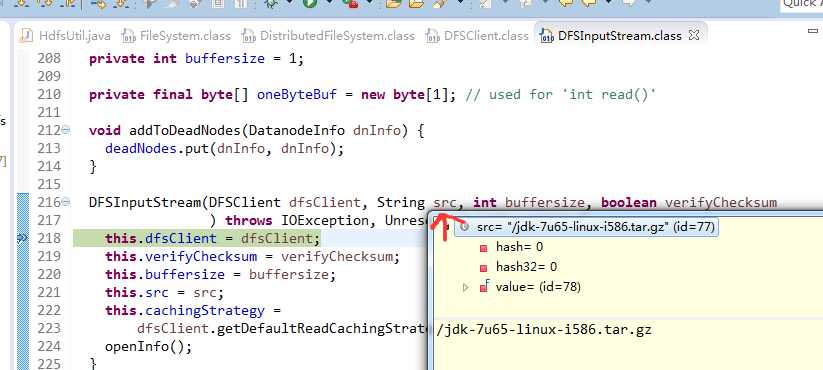Click the 'verifyChecksum' parameter on line 216
Image resolution: width=823 pixels, height=370 pixels.
pos(720,203)
